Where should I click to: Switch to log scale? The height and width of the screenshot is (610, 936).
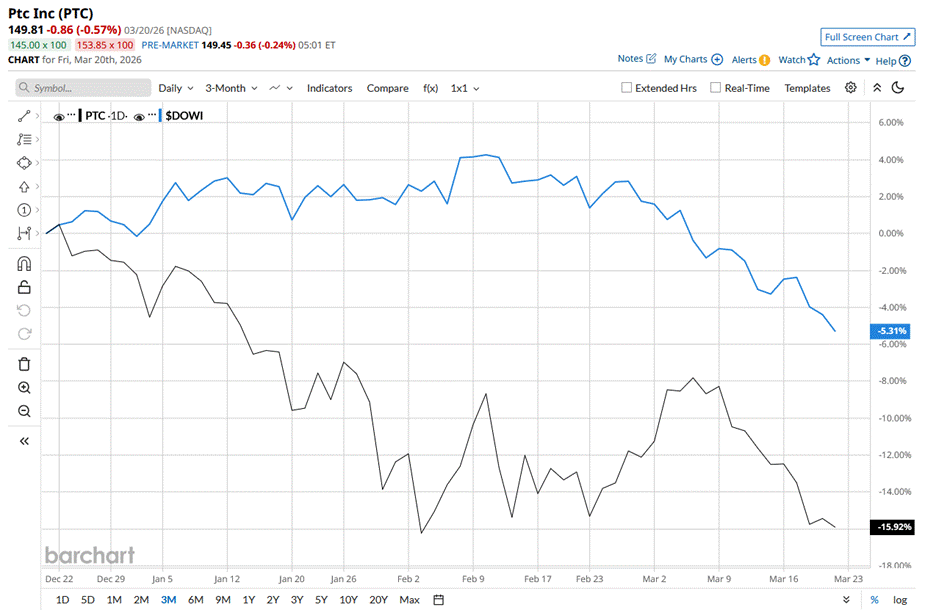900,600
